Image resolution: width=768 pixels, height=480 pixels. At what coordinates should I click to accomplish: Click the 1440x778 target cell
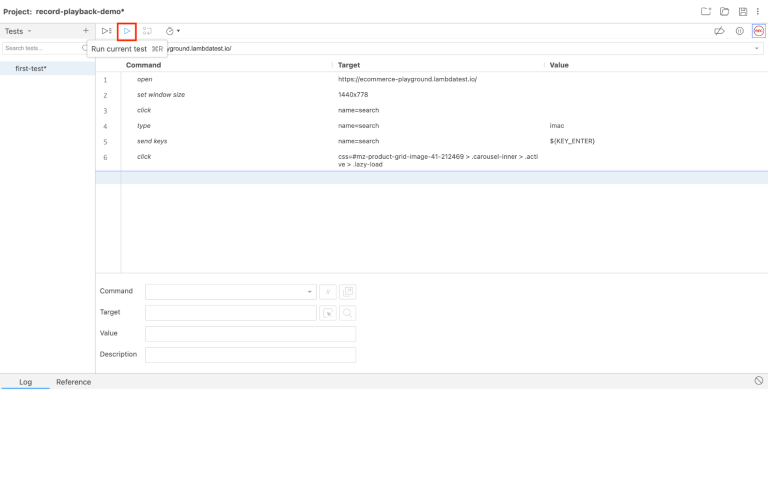(353, 95)
